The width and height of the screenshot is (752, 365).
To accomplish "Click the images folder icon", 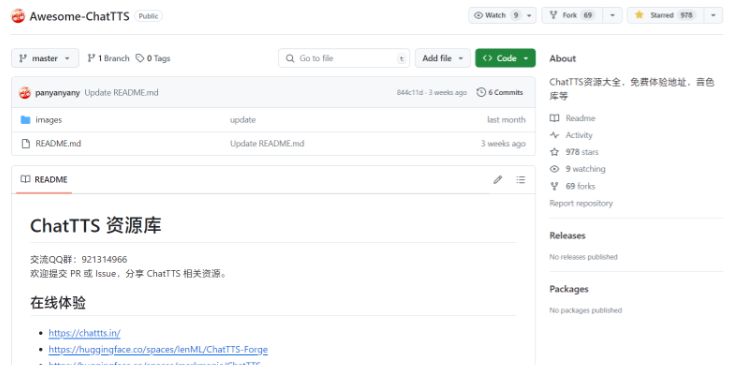I will (25, 119).
